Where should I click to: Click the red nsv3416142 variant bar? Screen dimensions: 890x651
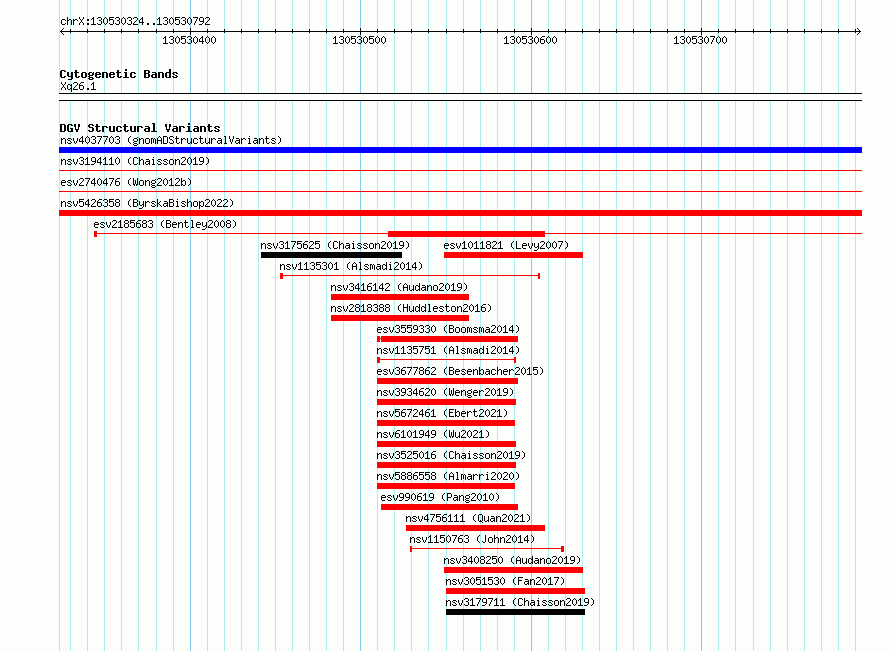click(400, 297)
